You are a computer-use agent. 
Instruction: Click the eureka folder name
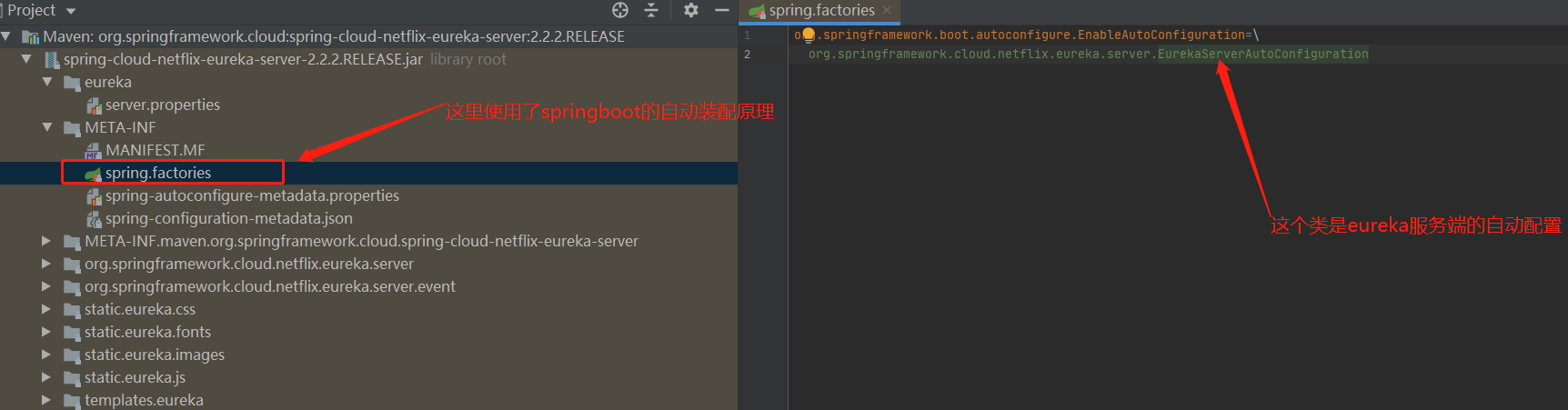click(108, 82)
